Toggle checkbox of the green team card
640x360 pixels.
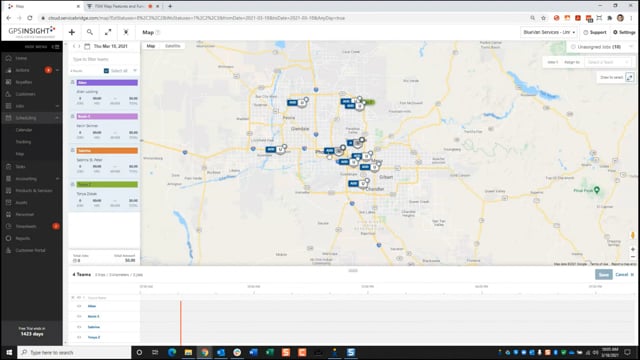click(x=73, y=184)
